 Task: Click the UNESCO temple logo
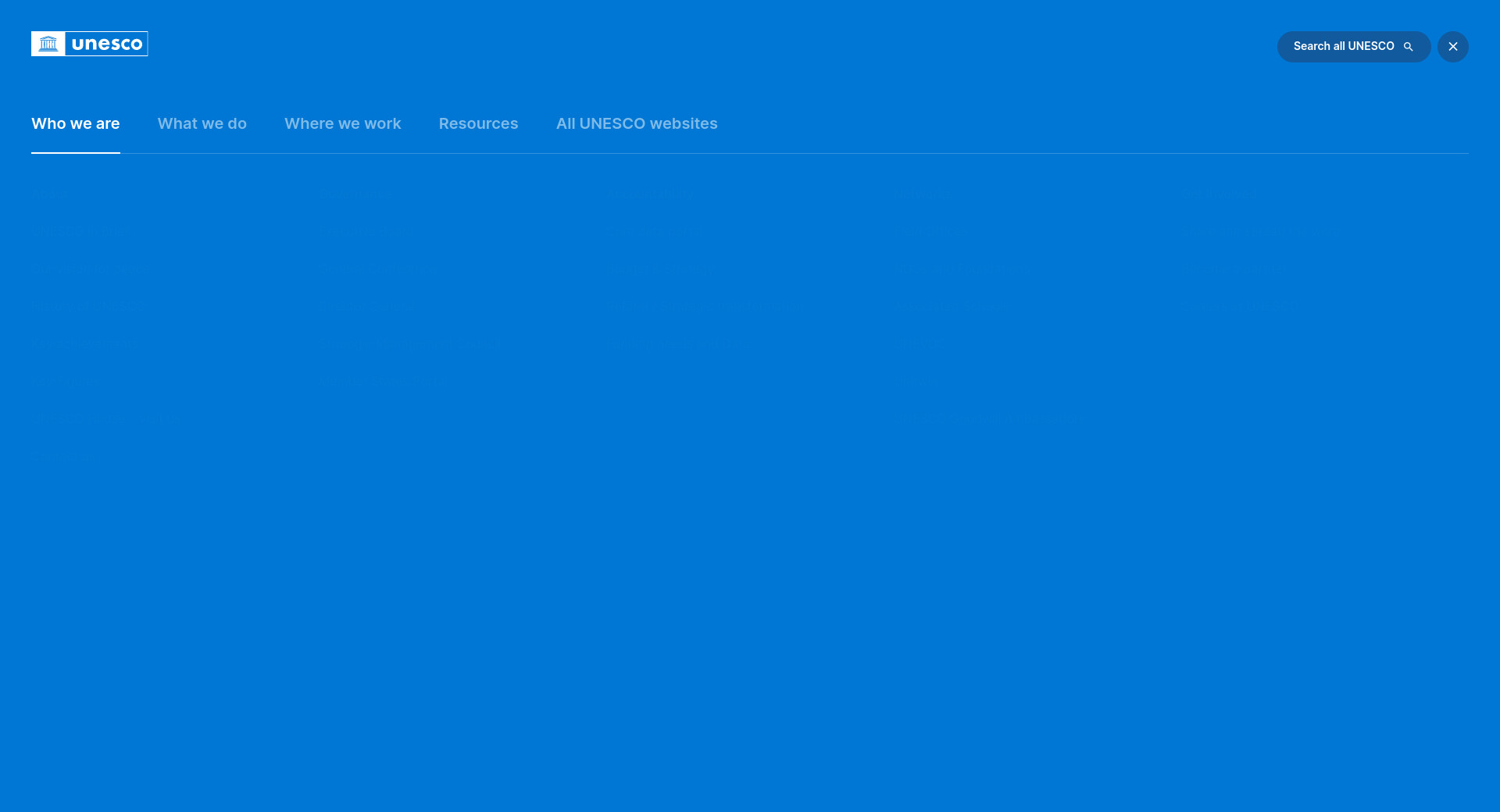[x=48, y=44]
